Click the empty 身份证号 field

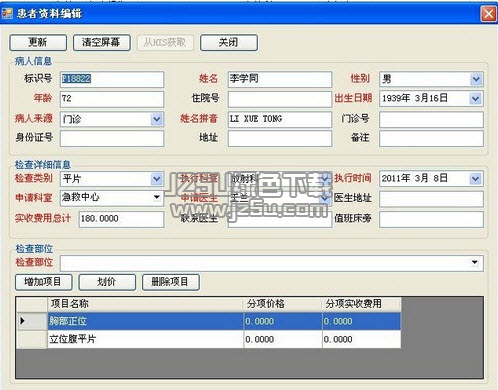(x=112, y=138)
